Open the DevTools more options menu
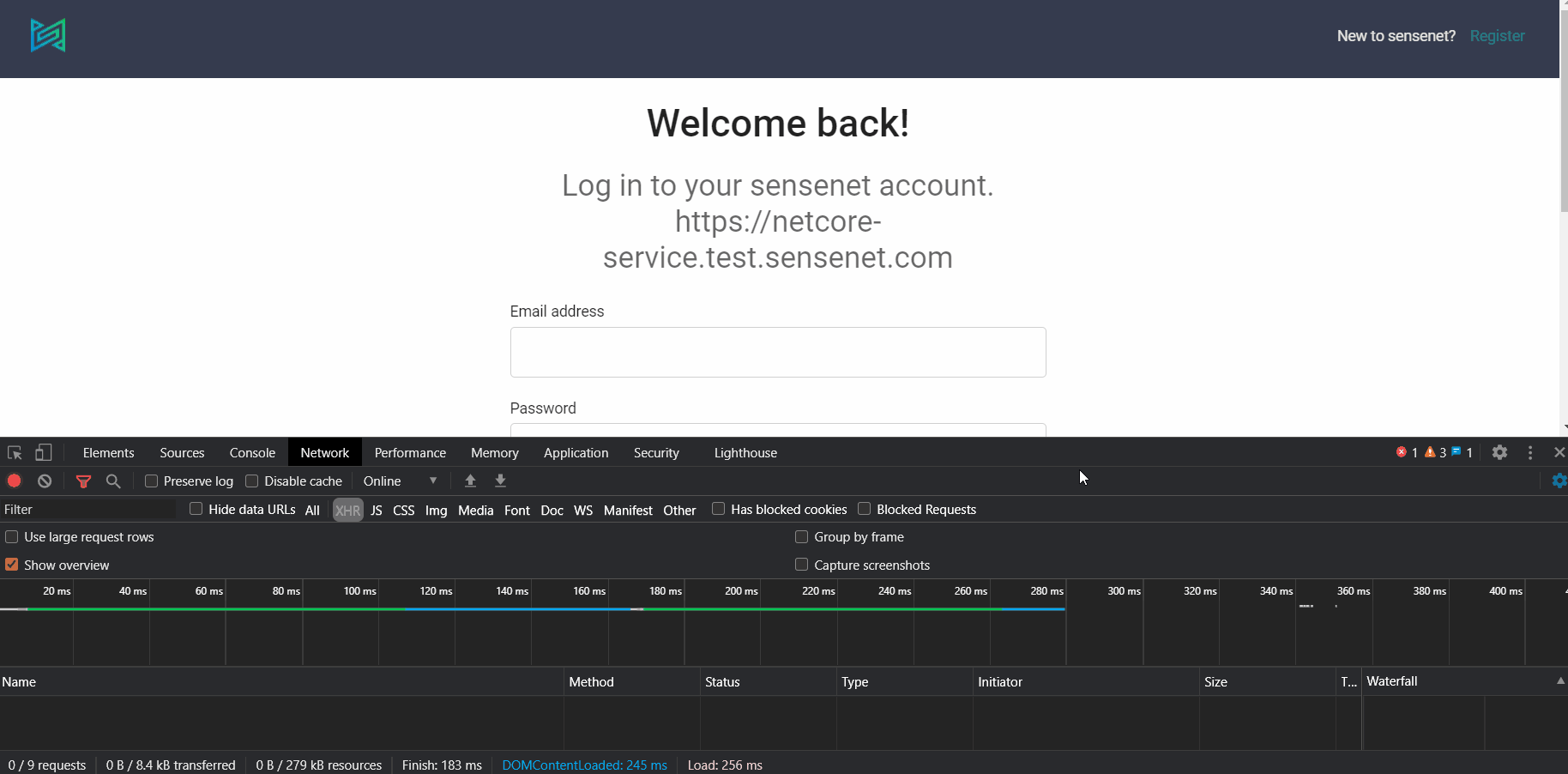The image size is (1568, 774). (1530, 452)
